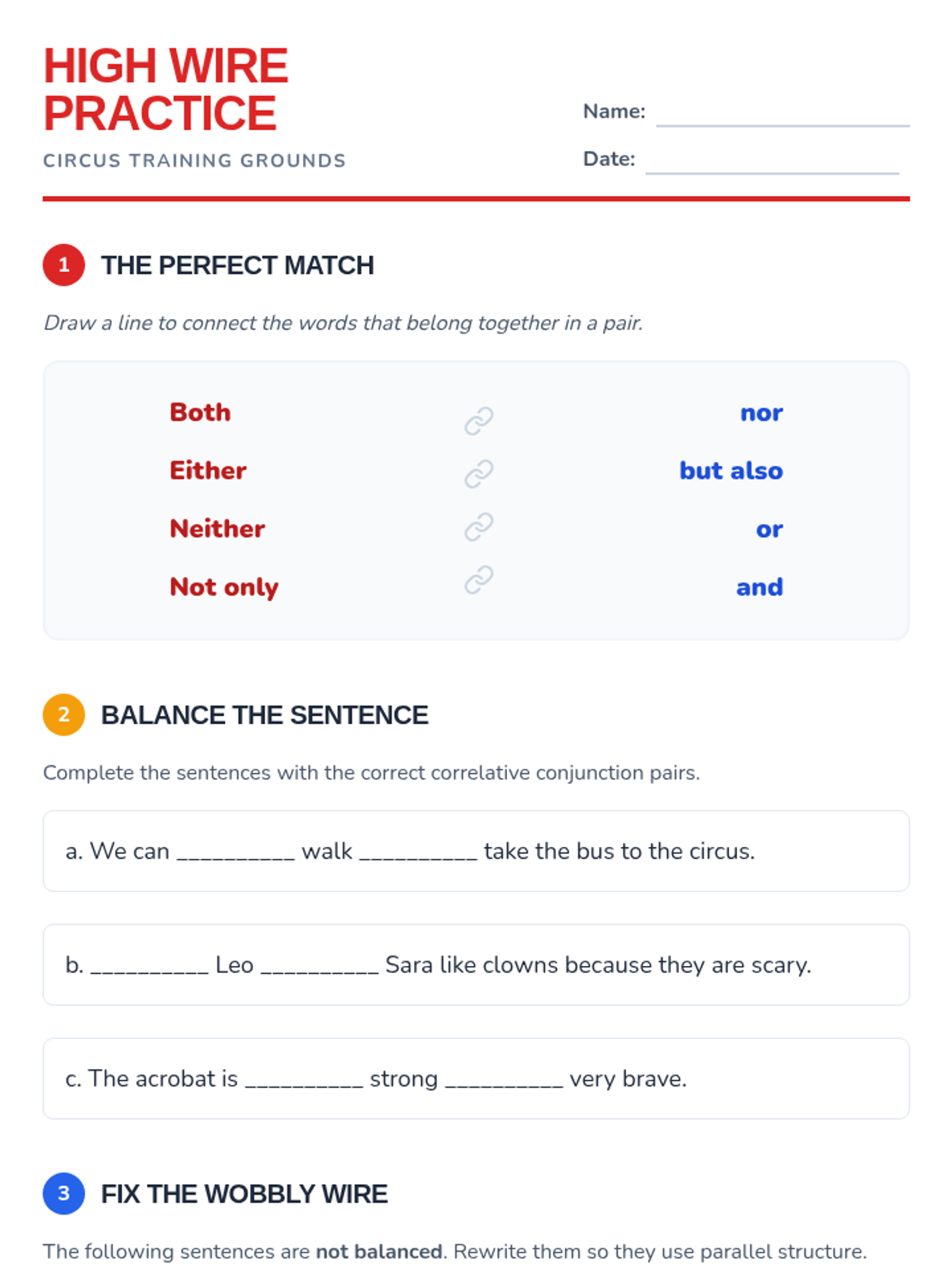Click the blue word nor
The width and height of the screenshot is (952, 1270).
click(x=761, y=413)
